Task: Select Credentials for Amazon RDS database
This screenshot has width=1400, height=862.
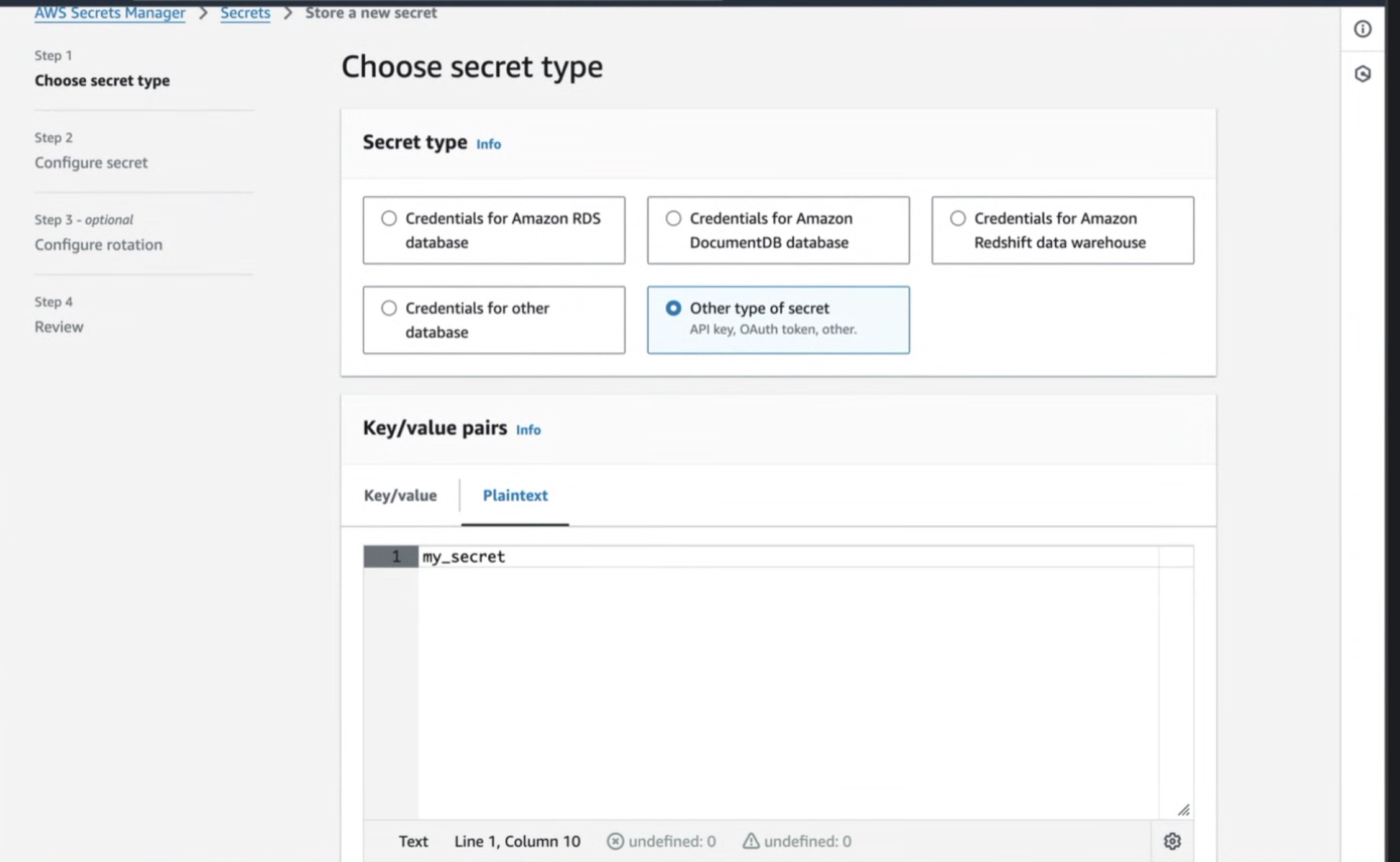Action: (x=494, y=230)
